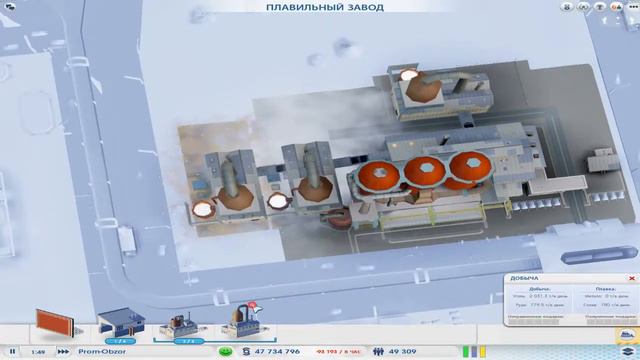Screen dimensions: 640x360
Task: Click the counter pill under garage module
Action: pyautogui.click(x=120, y=341)
